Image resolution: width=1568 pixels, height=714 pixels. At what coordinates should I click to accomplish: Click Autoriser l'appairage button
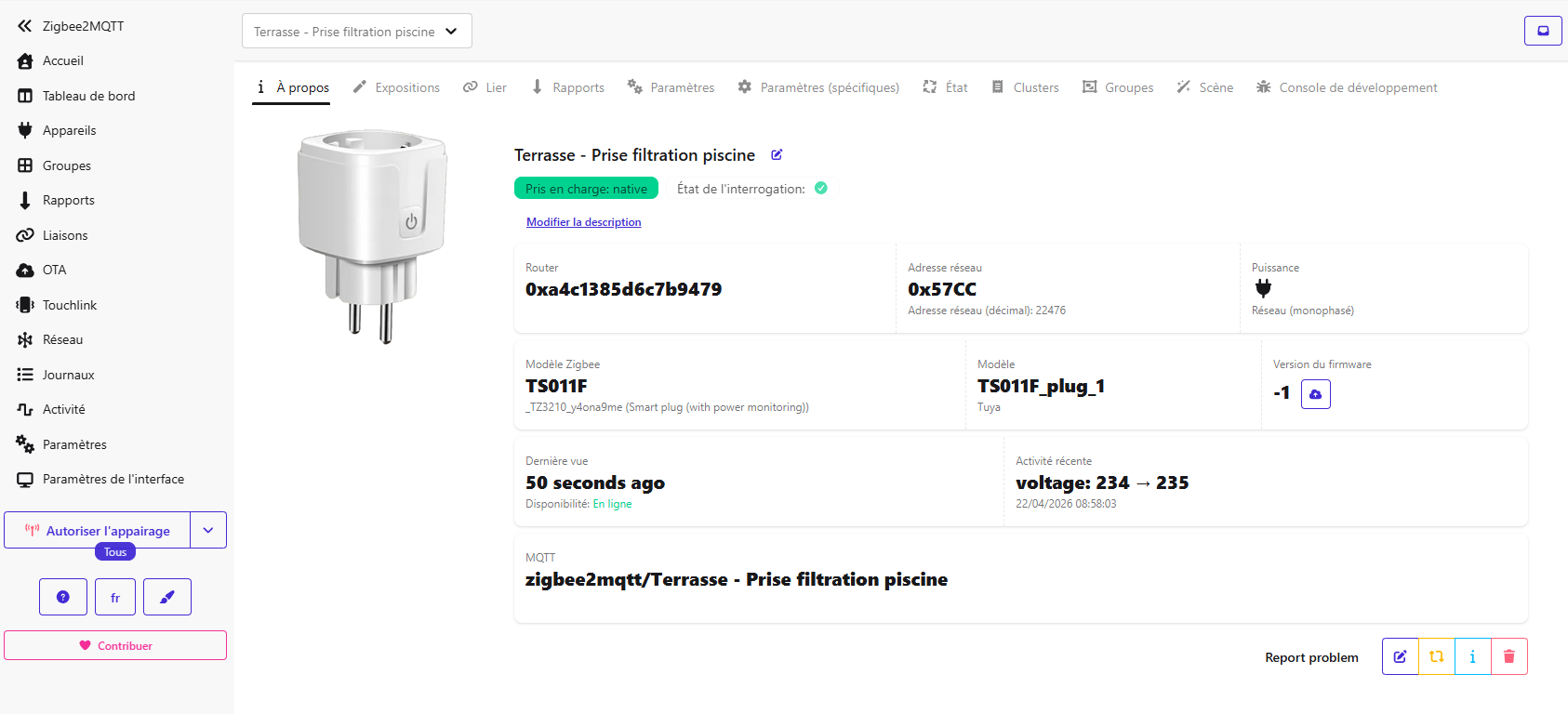[x=98, y=530]
